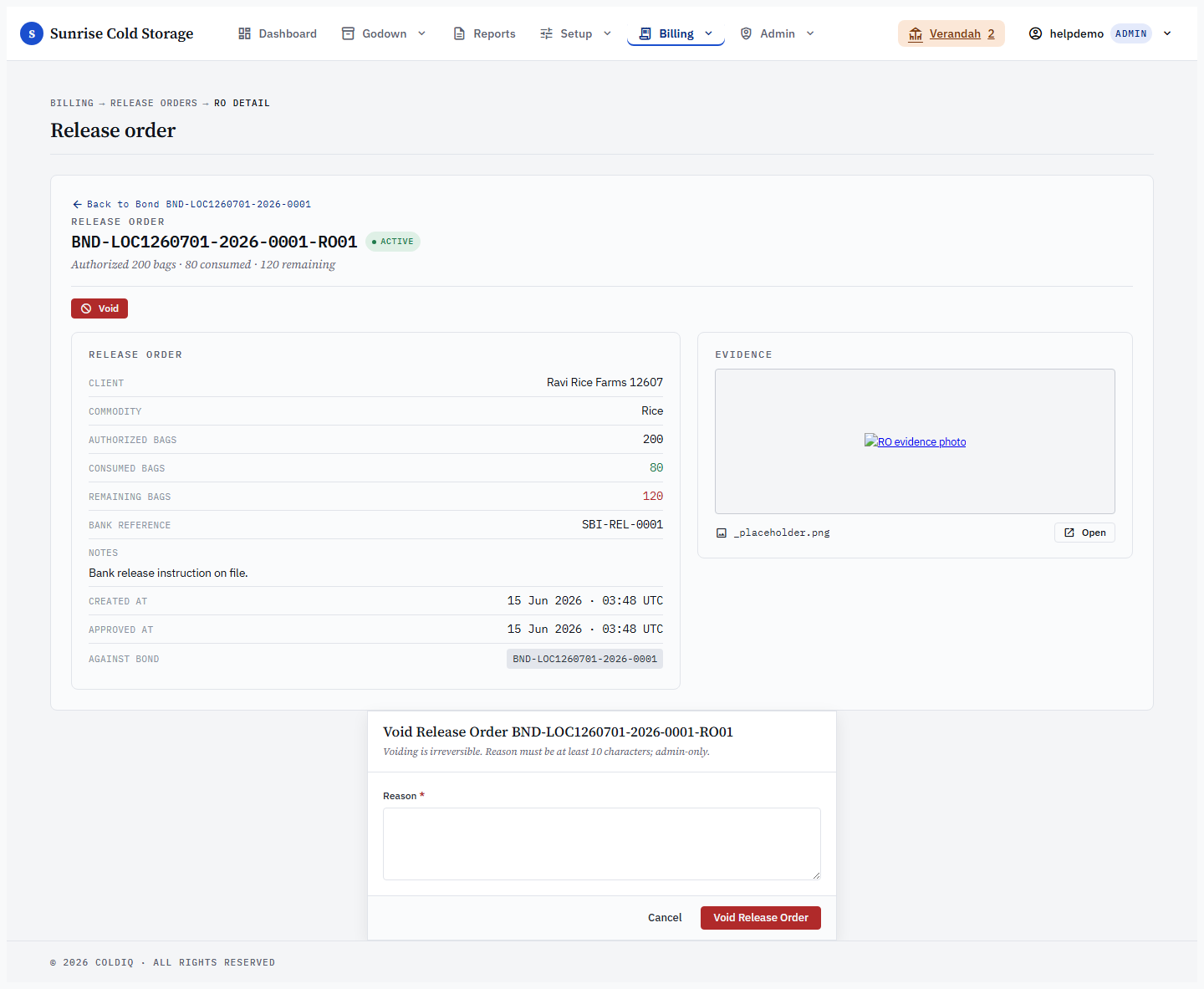Click the consumed bags value 80
Screen dimensions: 1204x989
[x=656, y=467]
